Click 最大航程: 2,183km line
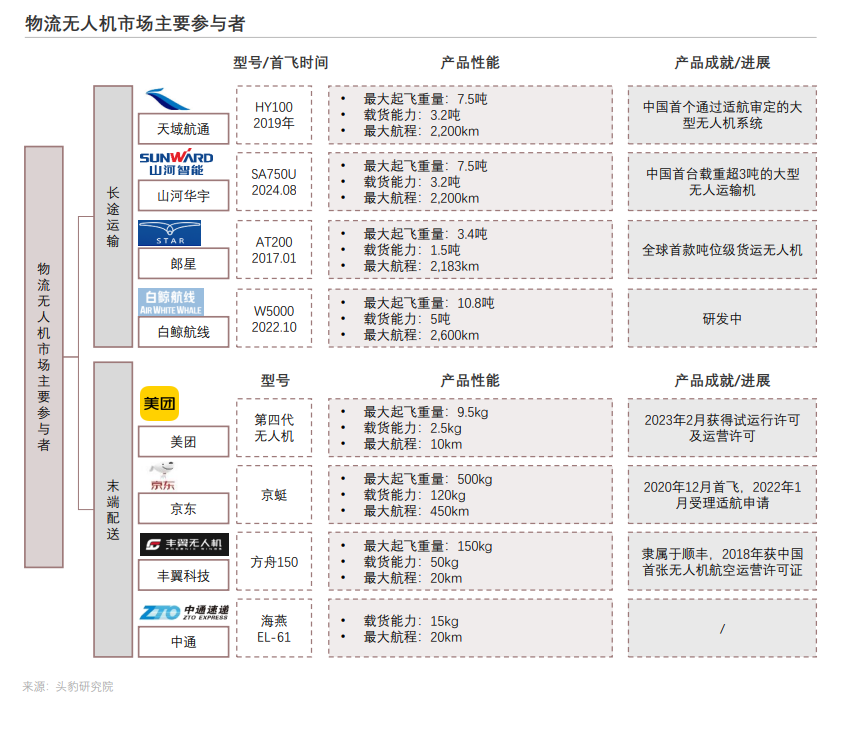The height and width of the screenshot is (732, 860). [x=421, y=266]
